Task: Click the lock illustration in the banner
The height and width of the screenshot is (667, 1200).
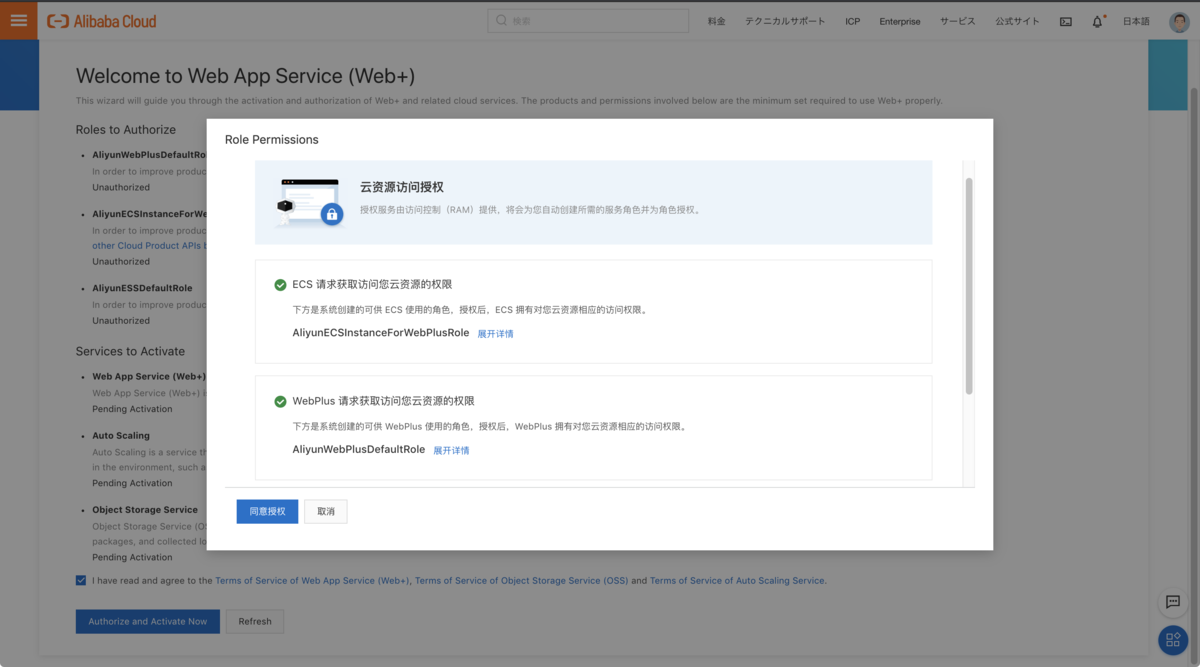Action: (331, 214)
